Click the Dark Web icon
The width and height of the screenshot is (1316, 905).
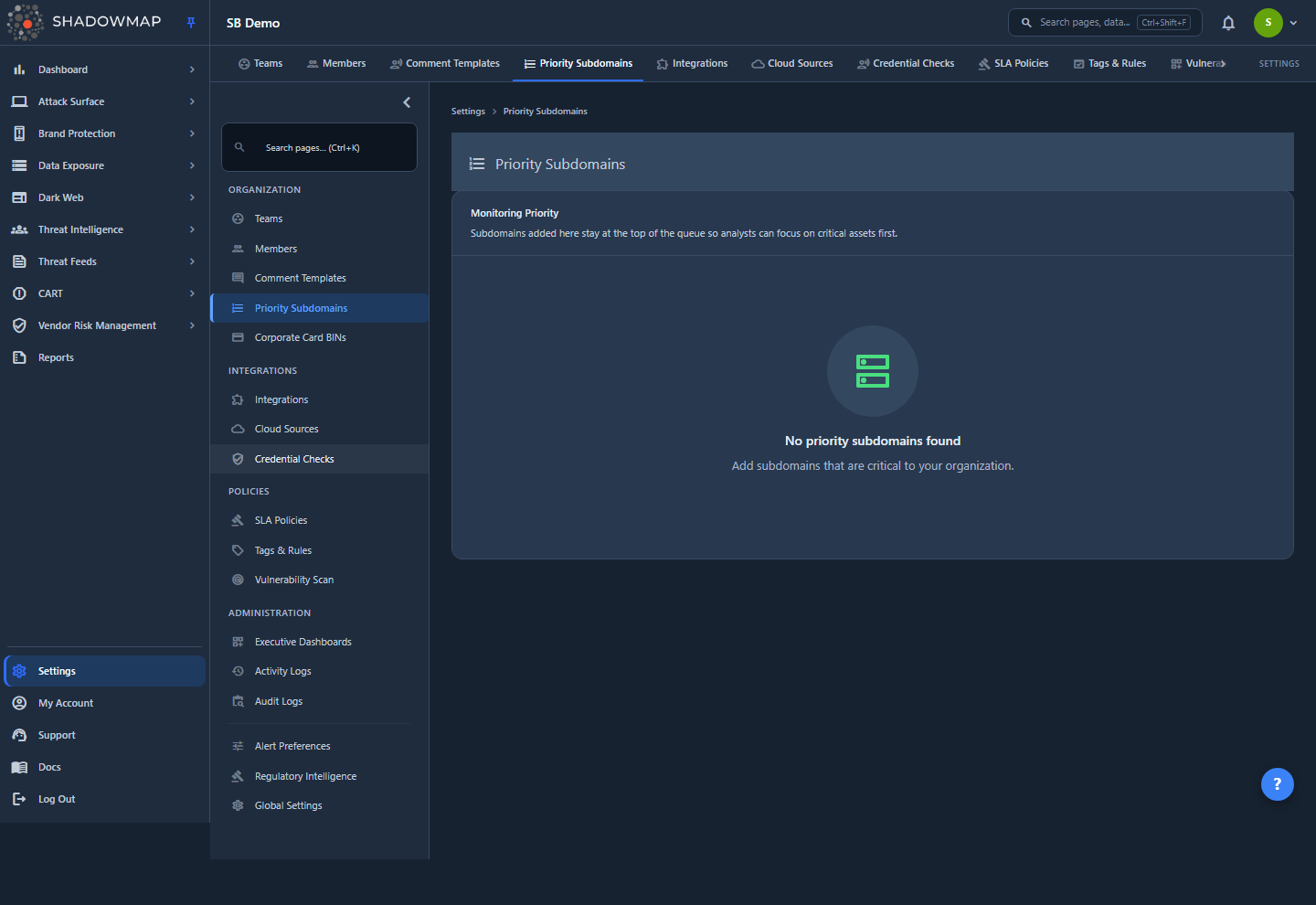(x=19, y=197)
